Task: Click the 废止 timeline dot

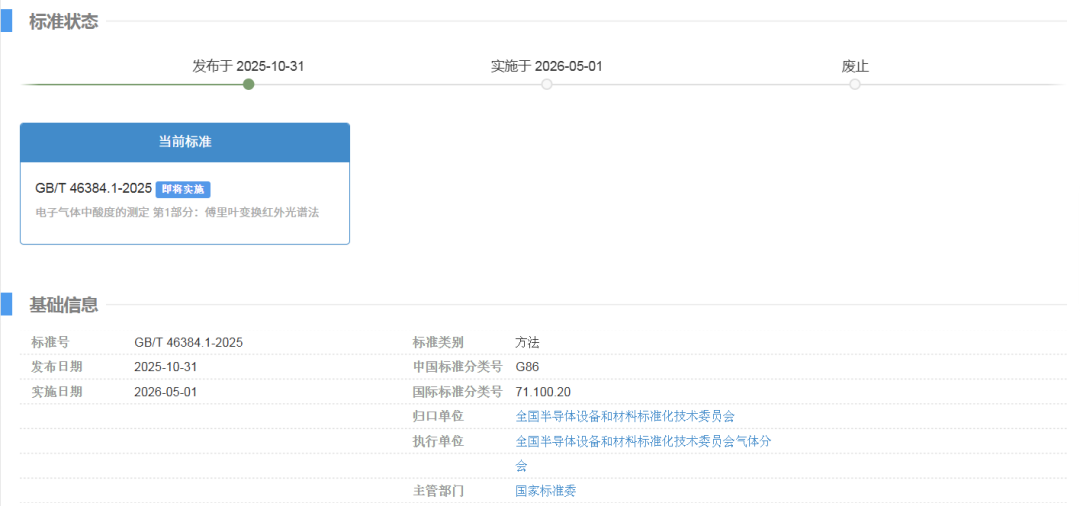Action: (855, 84)
